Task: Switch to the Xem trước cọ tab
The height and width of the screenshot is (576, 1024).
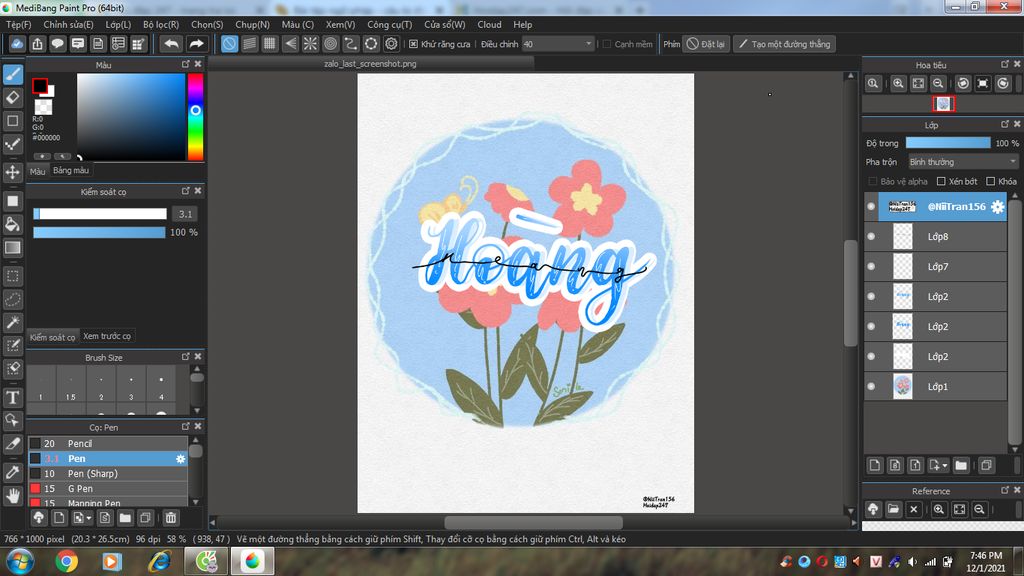Action: (x=106, y=336)
